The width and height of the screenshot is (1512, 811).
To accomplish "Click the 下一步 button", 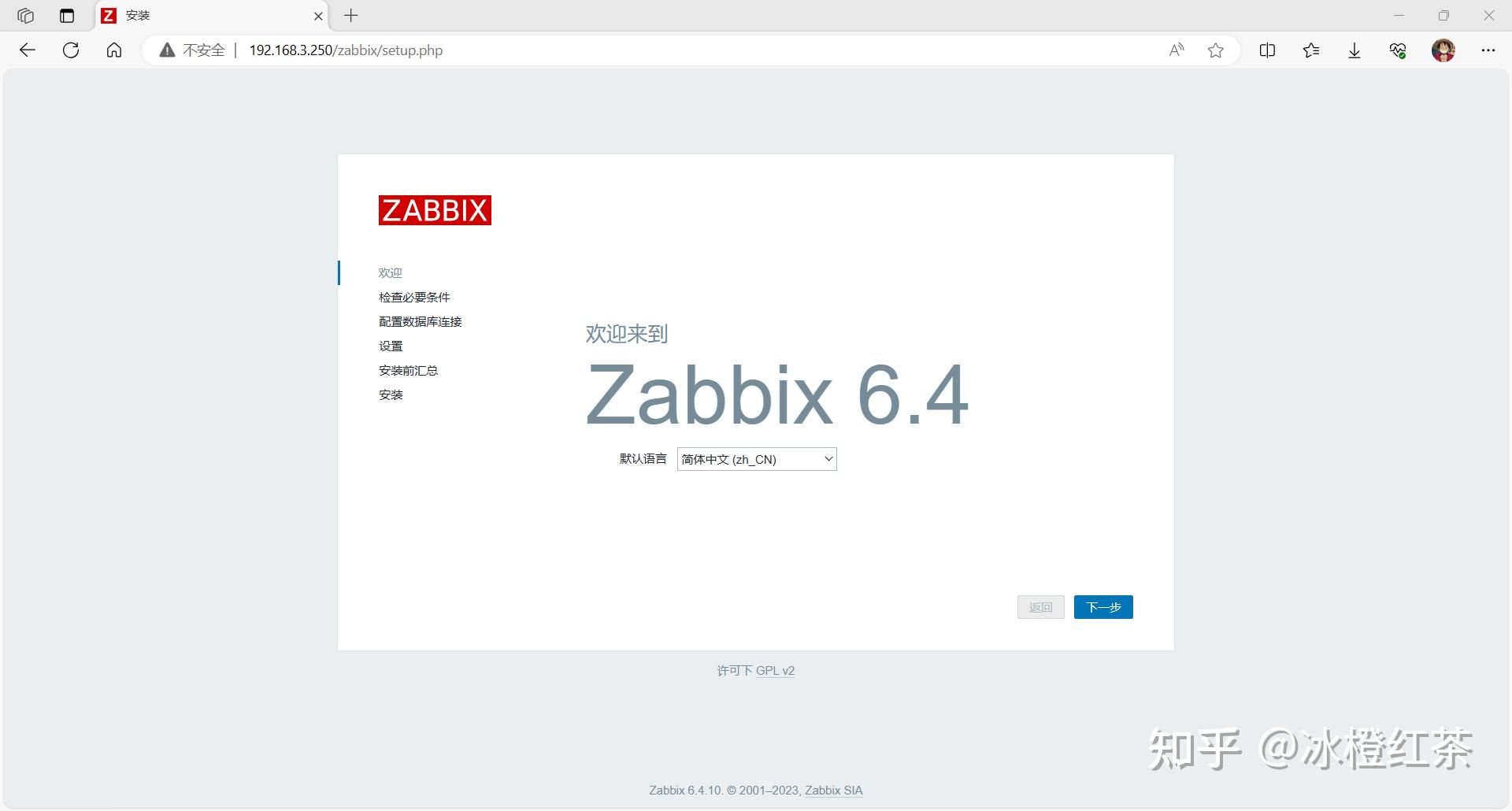I will tap(1102, 607).
